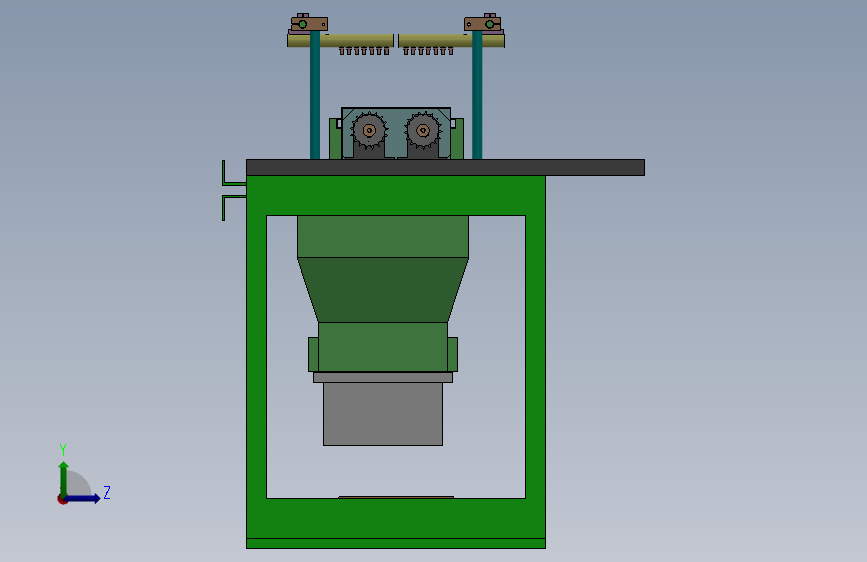Select the red origin point of the triad
Screen dimensions: 867x562
[62, 499]
